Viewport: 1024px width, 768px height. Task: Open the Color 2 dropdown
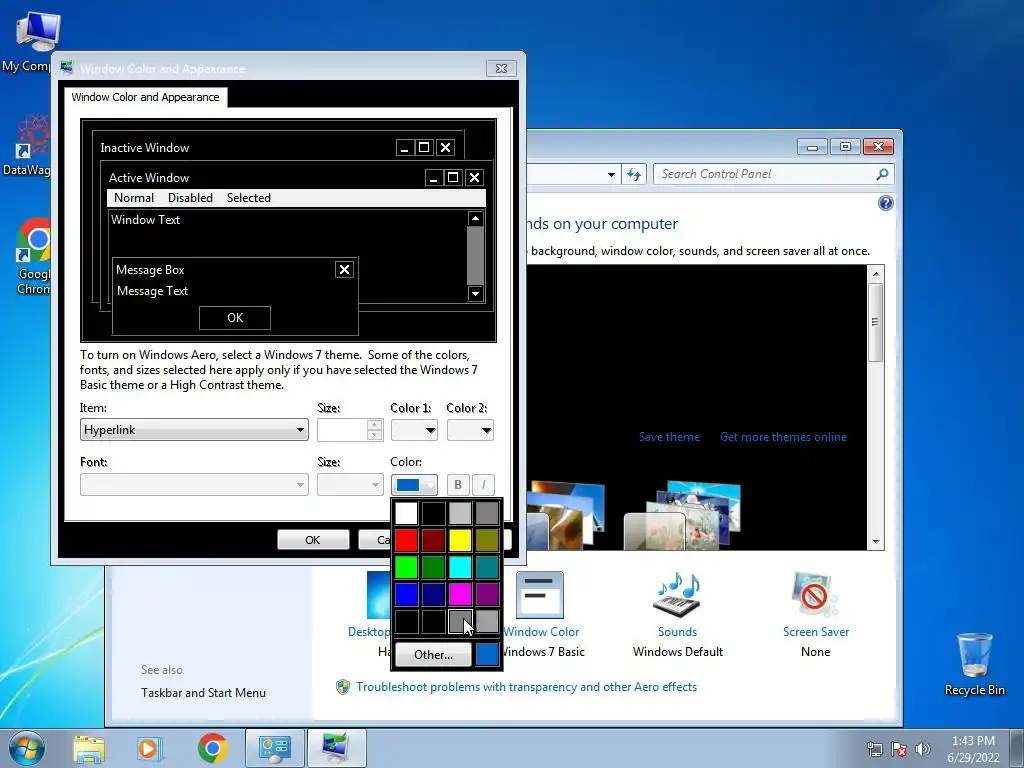(470, 430)
